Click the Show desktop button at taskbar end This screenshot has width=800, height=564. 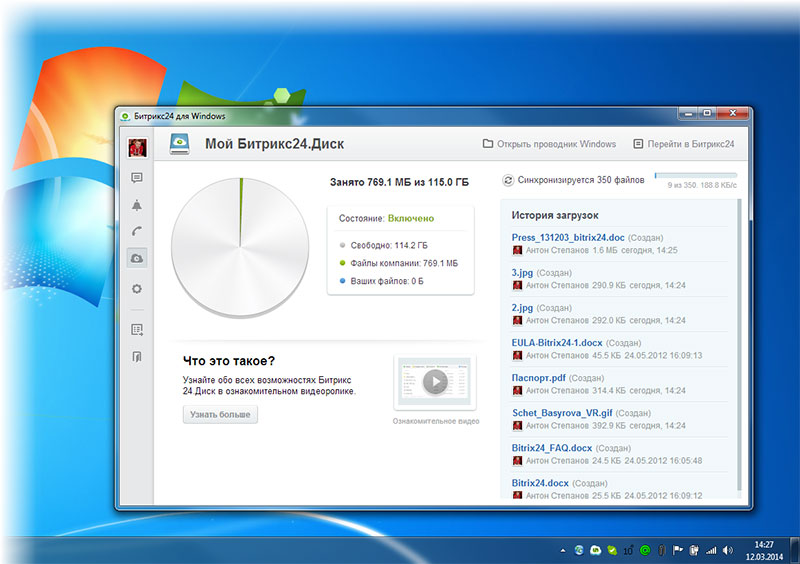point(795,550)
